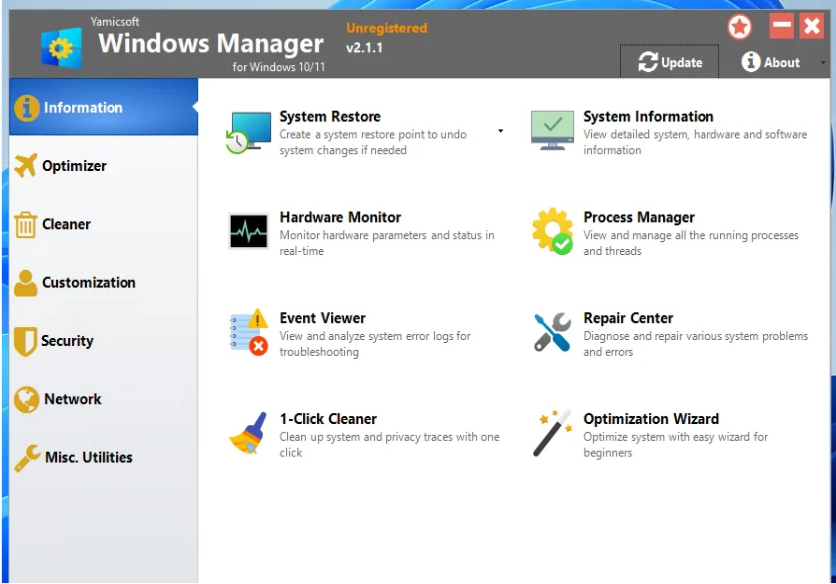Click "Optimize system with easy wizard" description
Viewport: 836px width, 584px height.
[676, 444]
